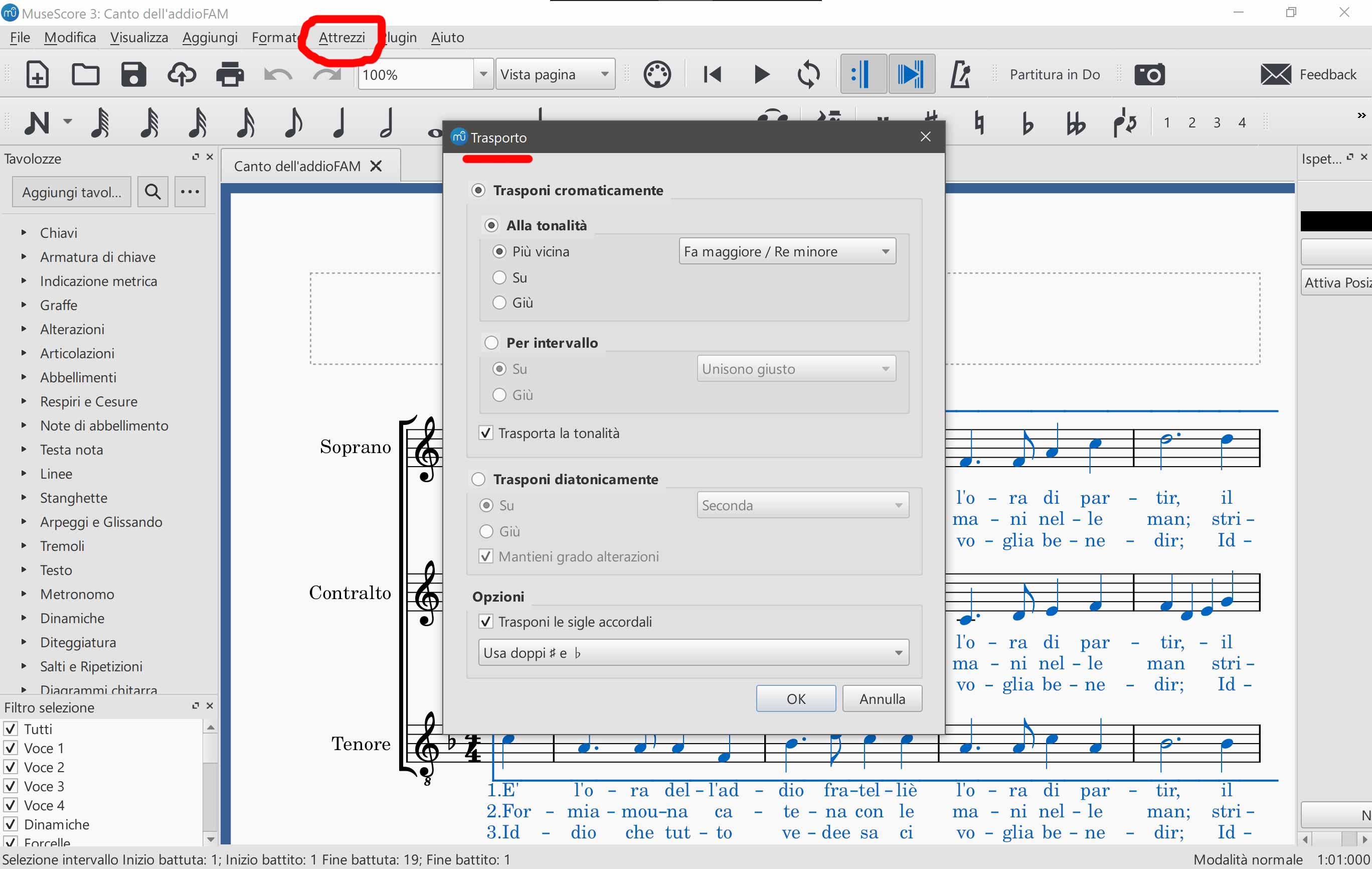Click the upload to cloud icon
1372x869 pixels.
click(x=182, y=74)
